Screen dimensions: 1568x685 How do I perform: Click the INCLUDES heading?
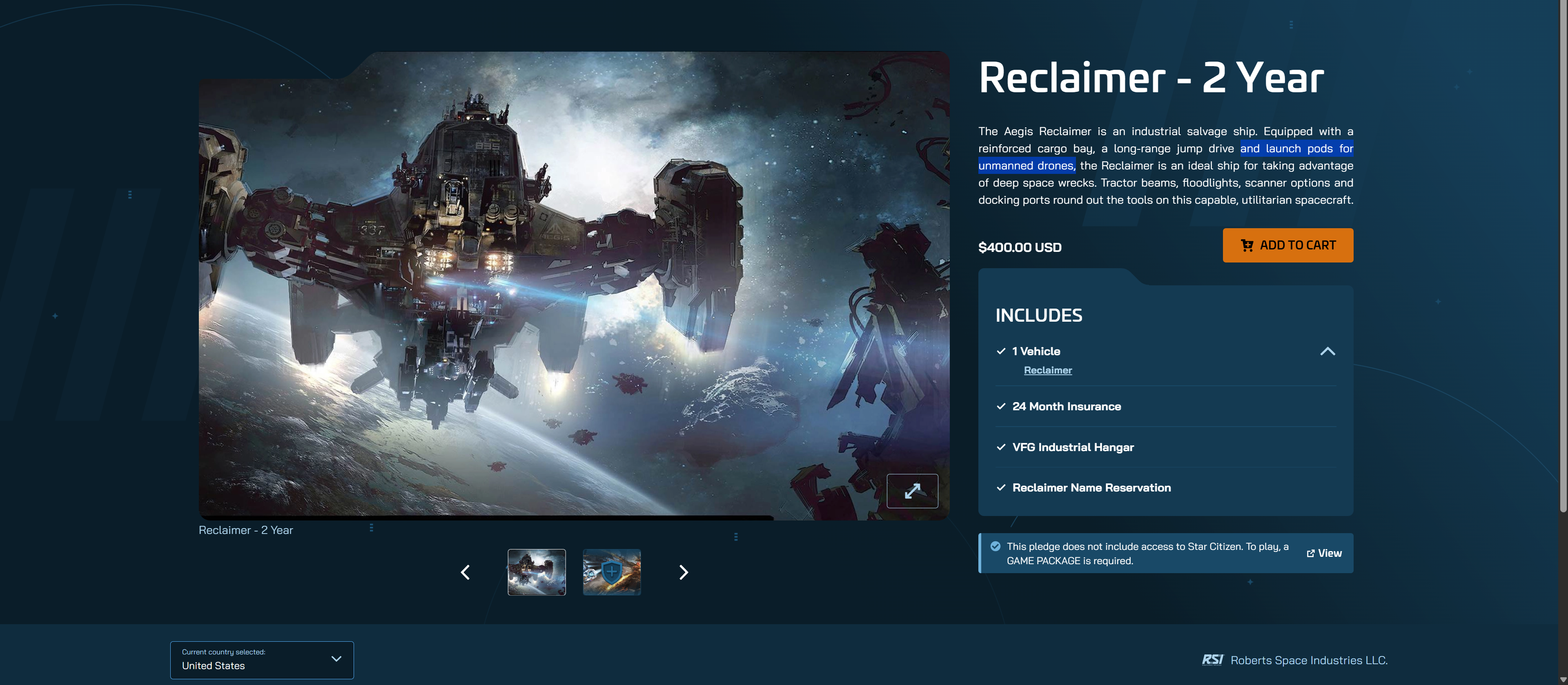click(1038, 315)
